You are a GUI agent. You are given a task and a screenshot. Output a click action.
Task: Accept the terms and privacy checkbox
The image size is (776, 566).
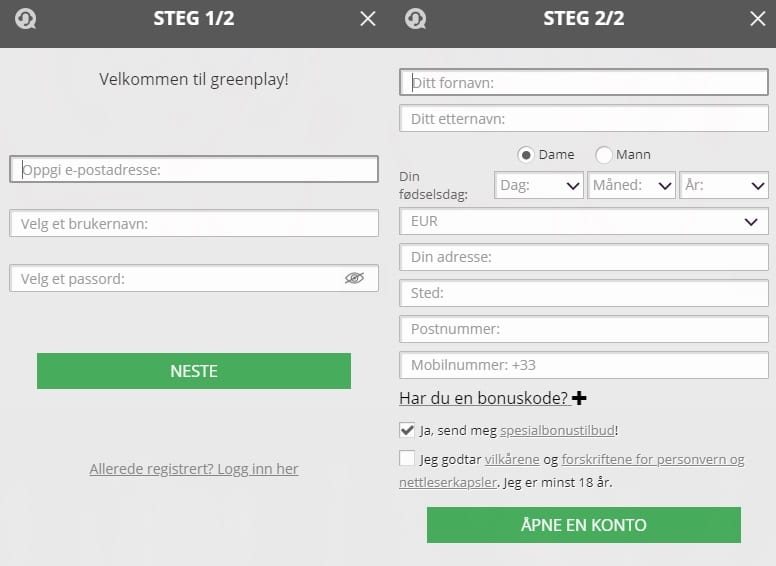coord(407,459)
